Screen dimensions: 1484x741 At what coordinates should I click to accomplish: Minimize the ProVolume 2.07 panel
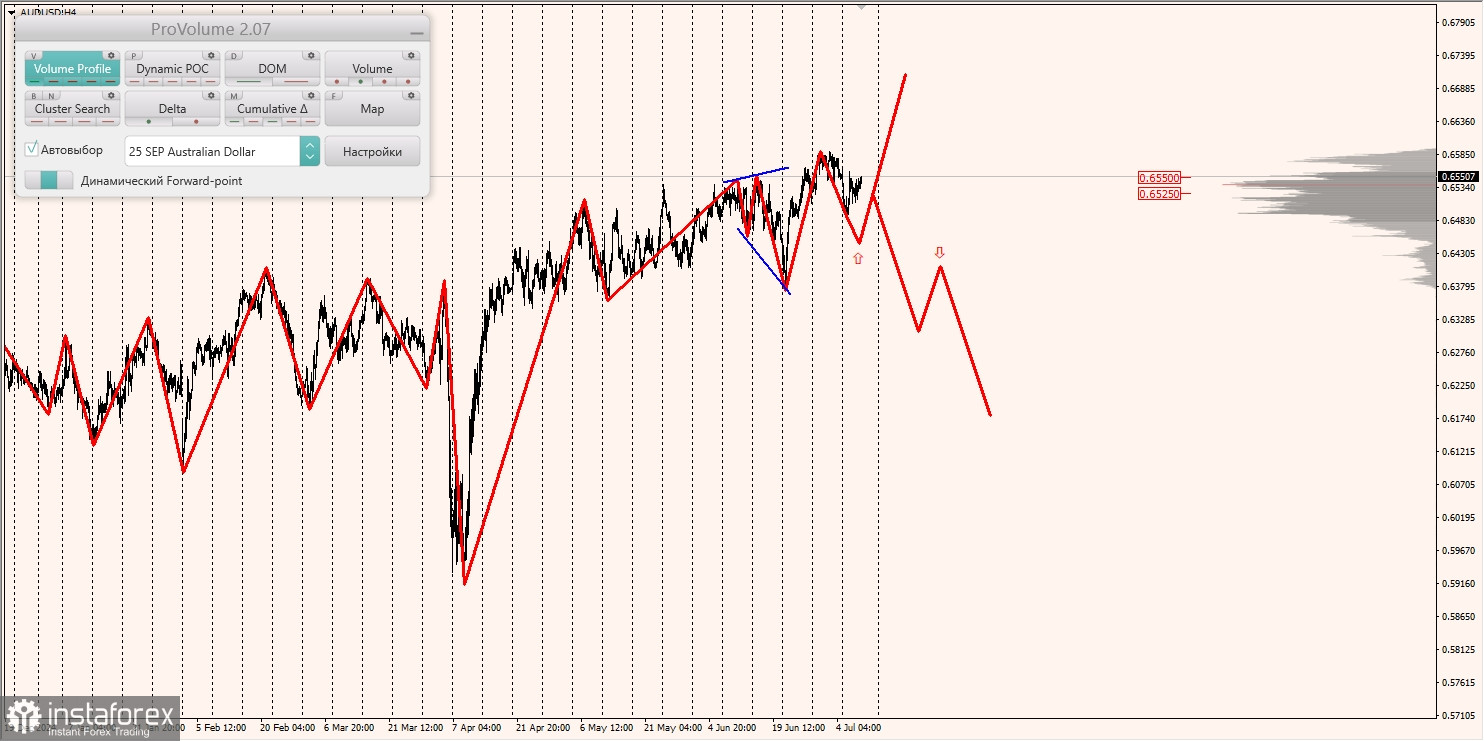tap(416, 32)
